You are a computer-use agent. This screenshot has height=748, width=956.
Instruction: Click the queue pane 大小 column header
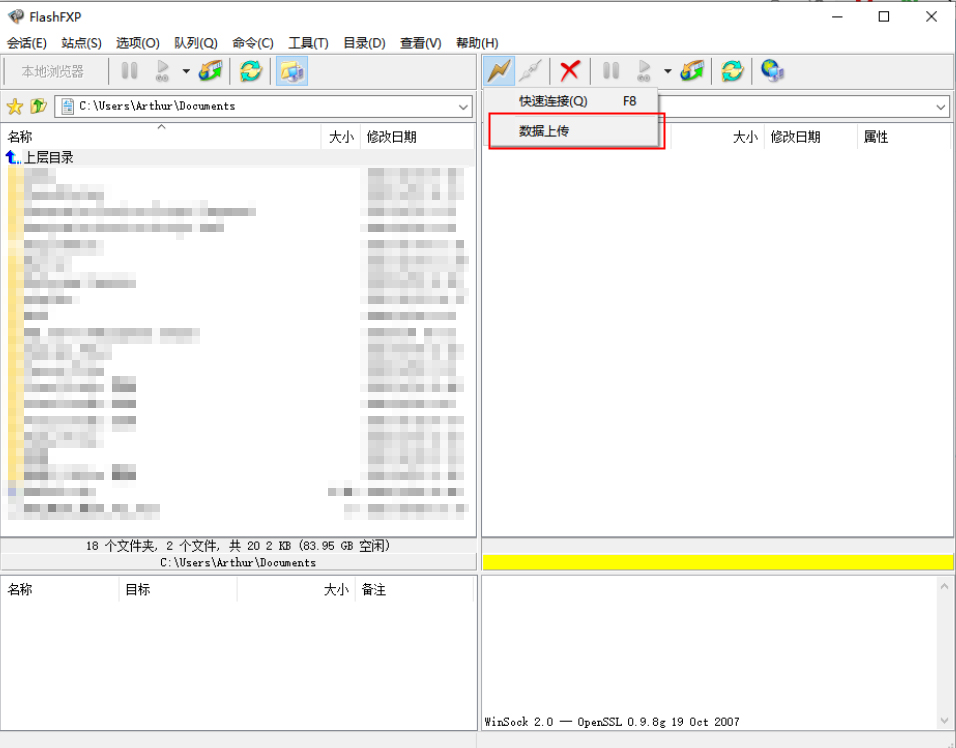click(296, 589)
